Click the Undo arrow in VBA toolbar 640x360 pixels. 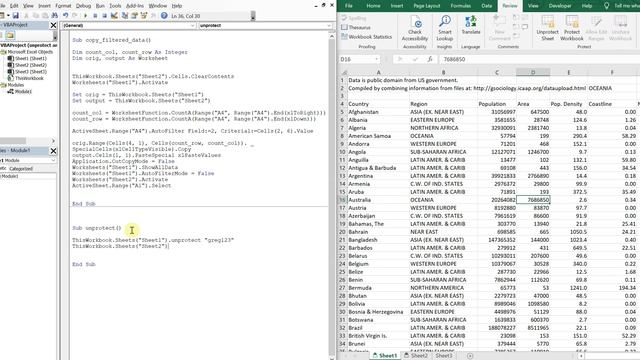(x=65, y=16)
